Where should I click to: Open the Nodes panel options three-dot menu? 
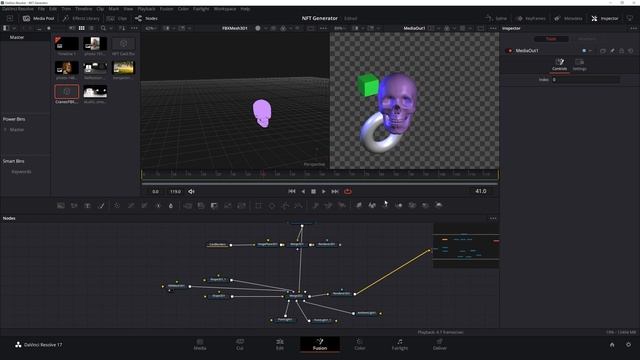coord(493,218)
